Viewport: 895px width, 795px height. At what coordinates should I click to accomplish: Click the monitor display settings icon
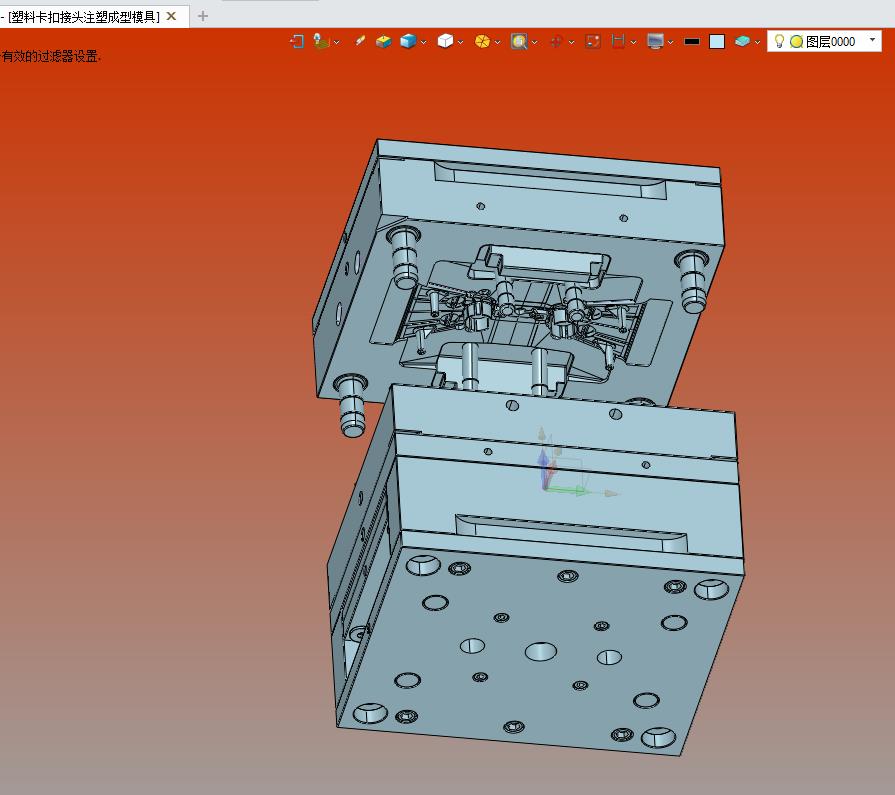click(655, 41)
